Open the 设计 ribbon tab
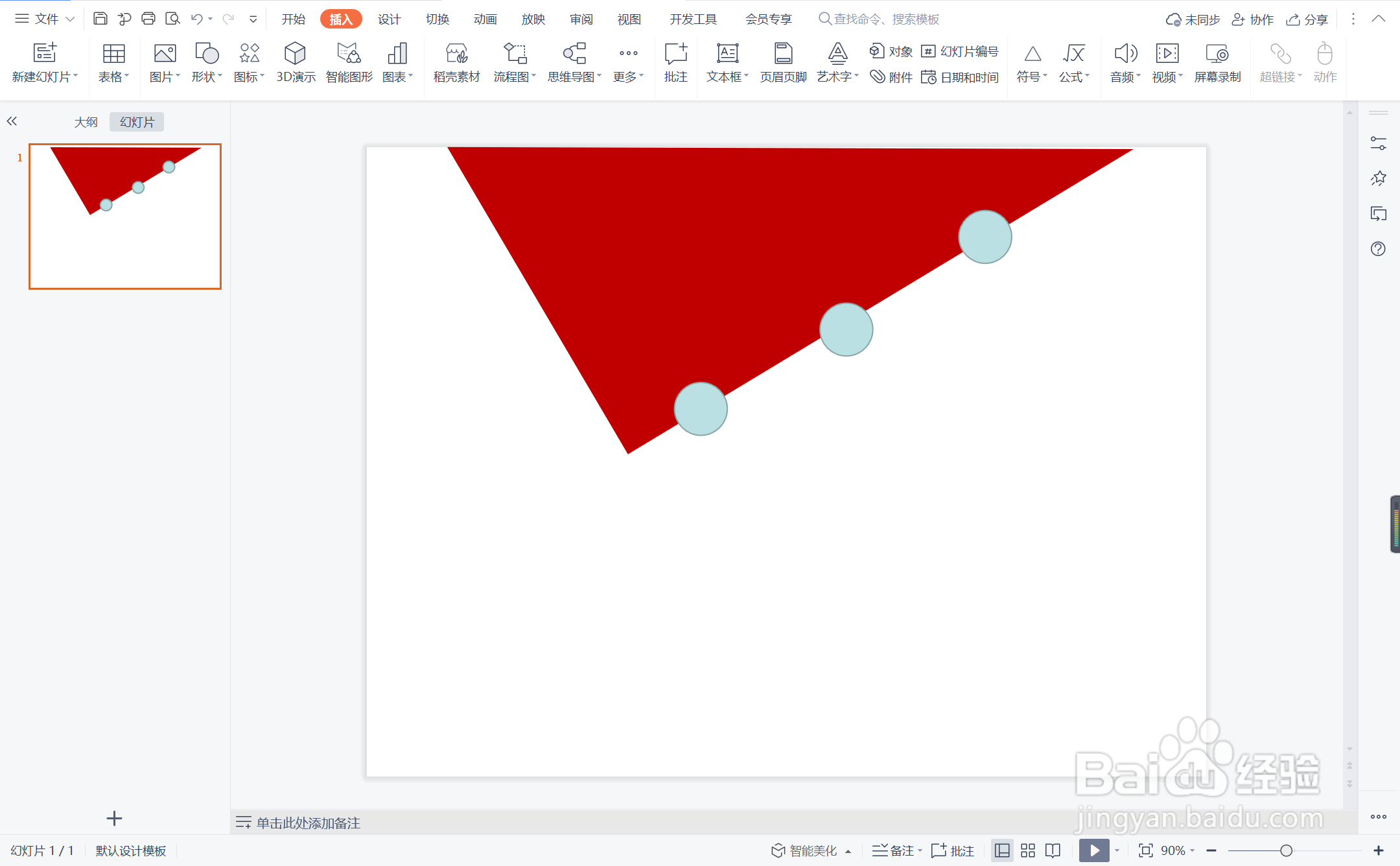The width and height of the screenshot is (1400, 866). tap(389, 19)
